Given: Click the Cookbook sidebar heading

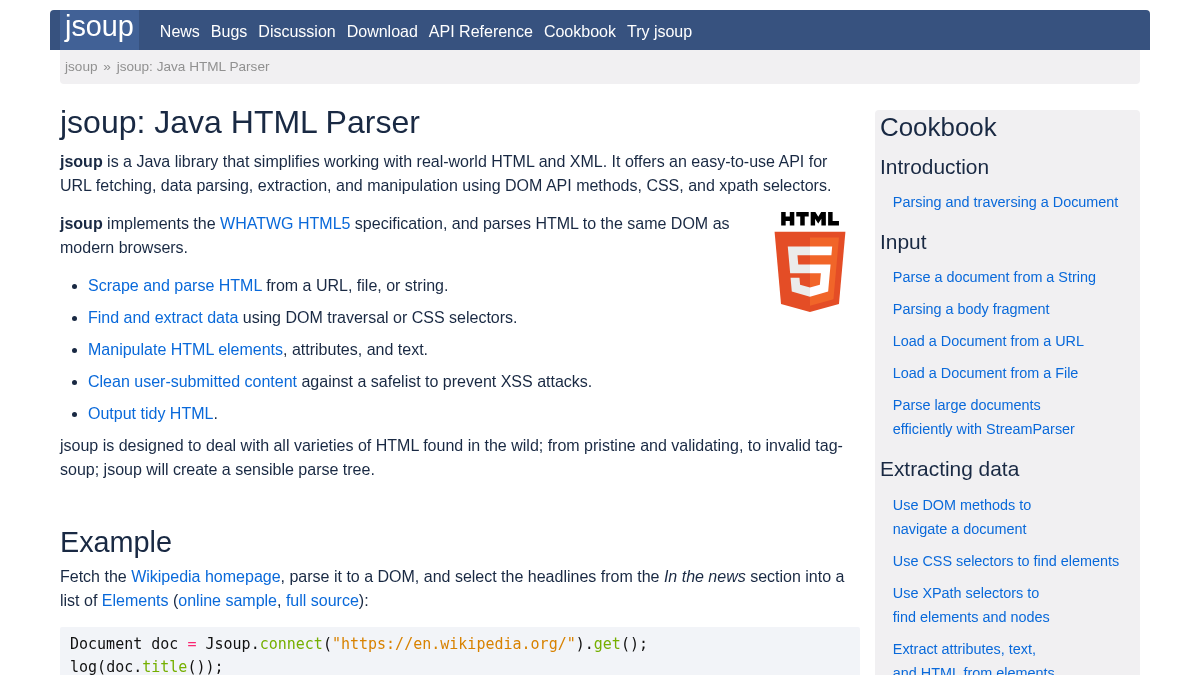Looking at the screenshot, I should coord(938,127).
